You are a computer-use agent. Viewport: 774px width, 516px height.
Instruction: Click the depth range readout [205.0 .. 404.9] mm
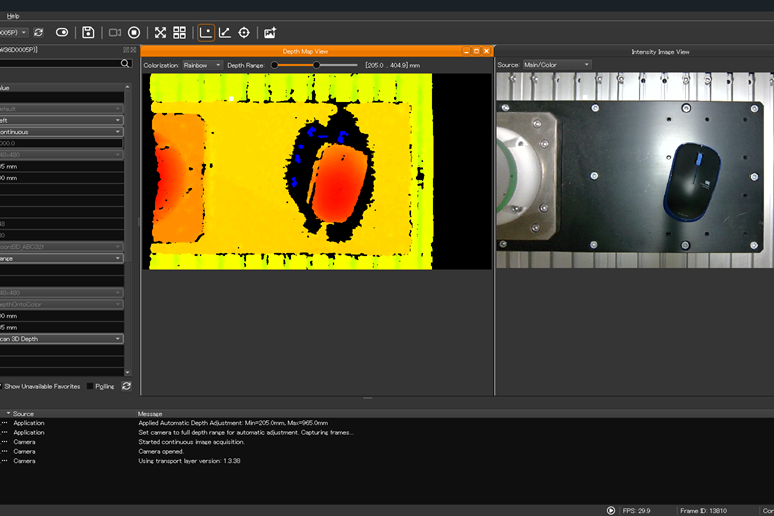[x=392, y=65]
